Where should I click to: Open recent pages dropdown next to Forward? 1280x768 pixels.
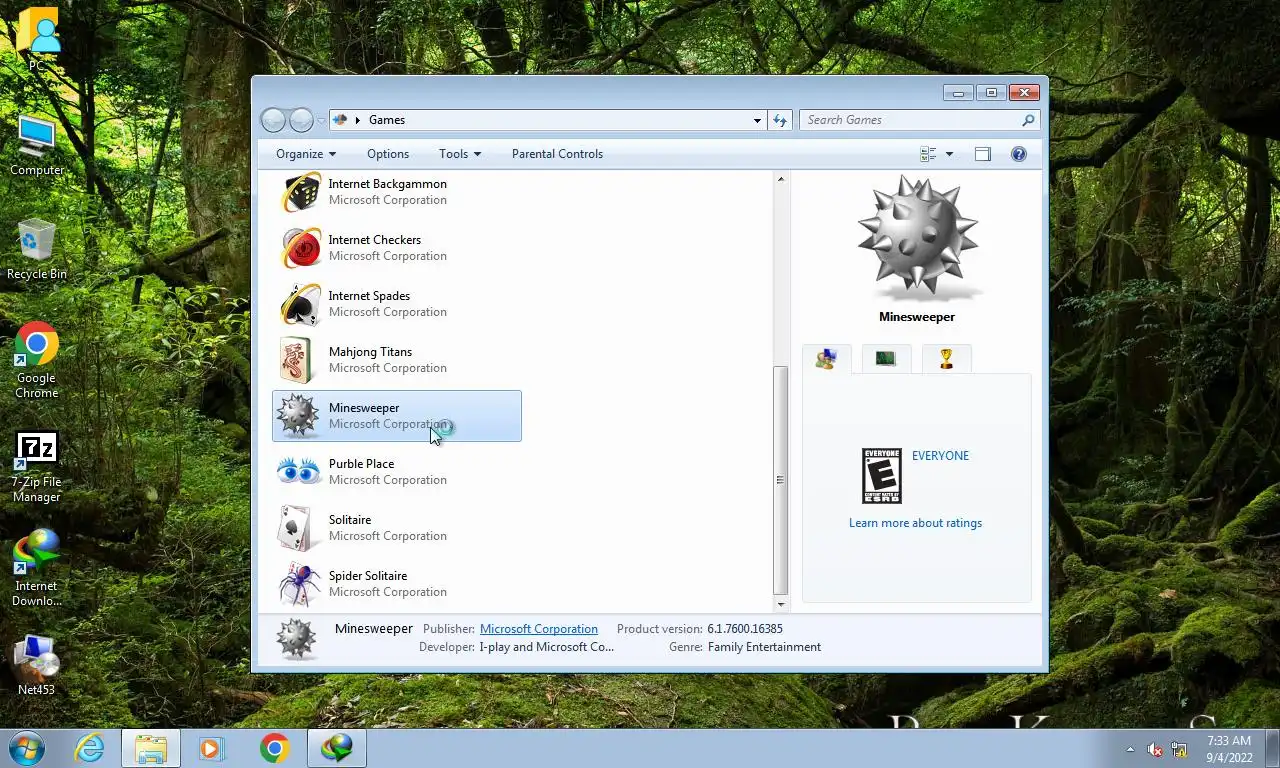(321, 120)
